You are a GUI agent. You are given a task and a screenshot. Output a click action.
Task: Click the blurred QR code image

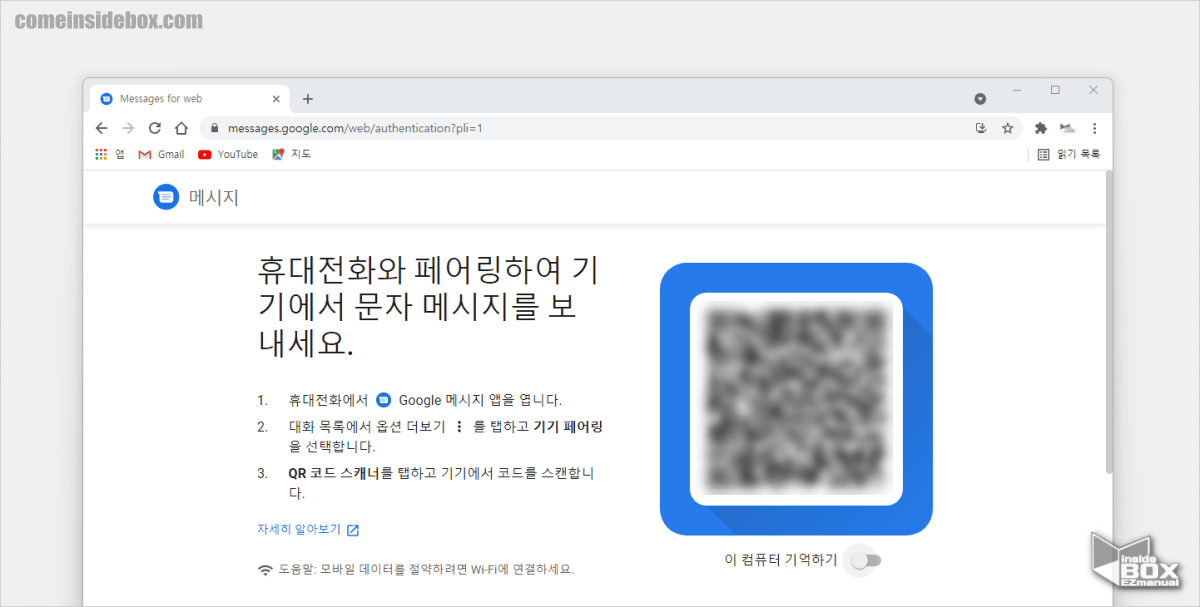click(x=796, y=398)
